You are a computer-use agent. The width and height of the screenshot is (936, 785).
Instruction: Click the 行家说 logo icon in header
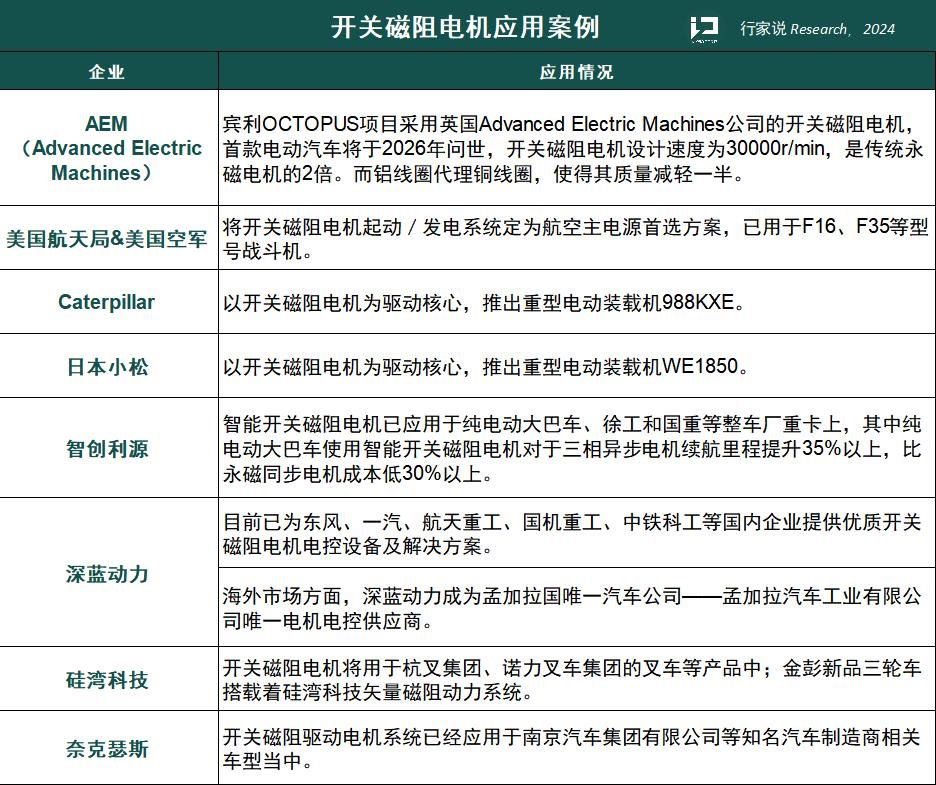click(x=704, y=28)
